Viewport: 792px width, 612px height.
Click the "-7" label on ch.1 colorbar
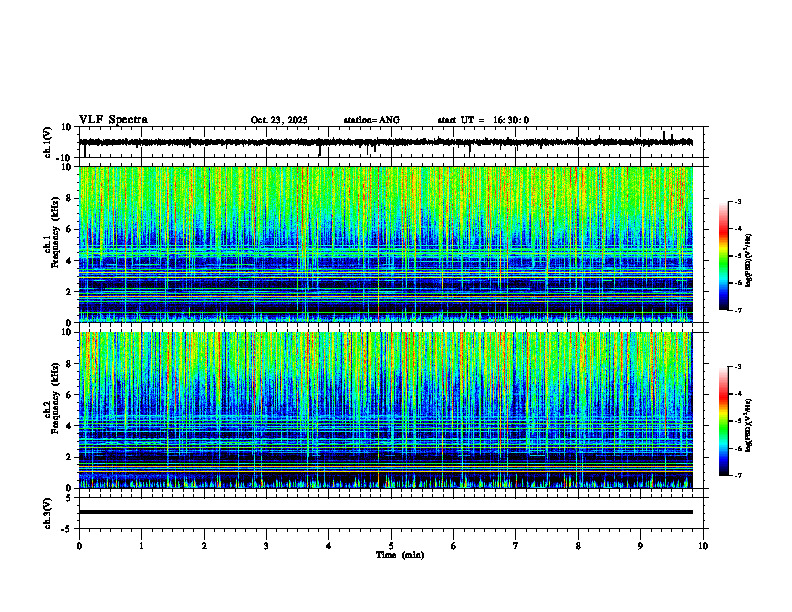point(737,310)
